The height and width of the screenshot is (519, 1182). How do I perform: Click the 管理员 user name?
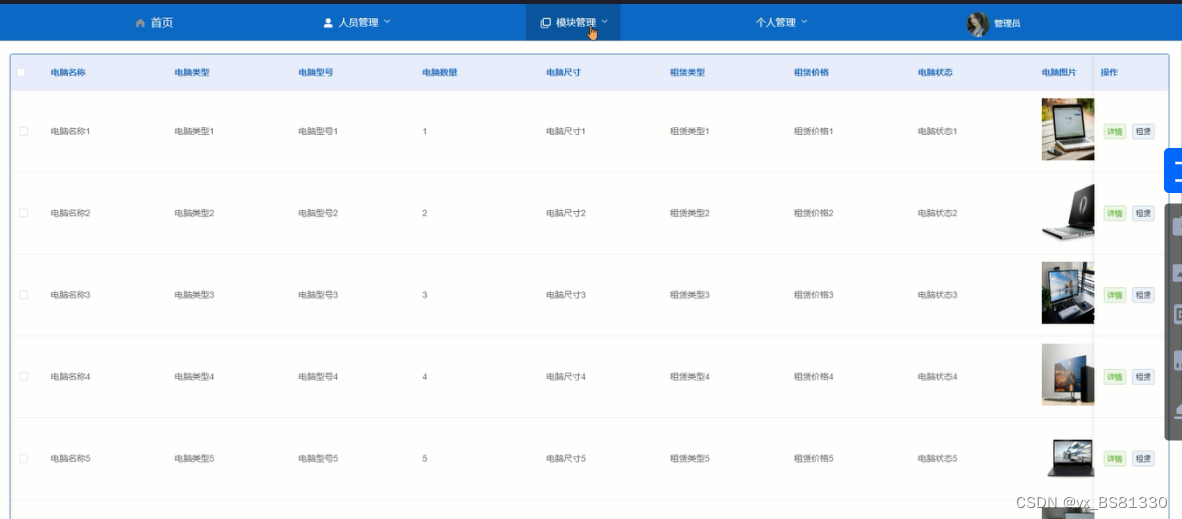1007,24
